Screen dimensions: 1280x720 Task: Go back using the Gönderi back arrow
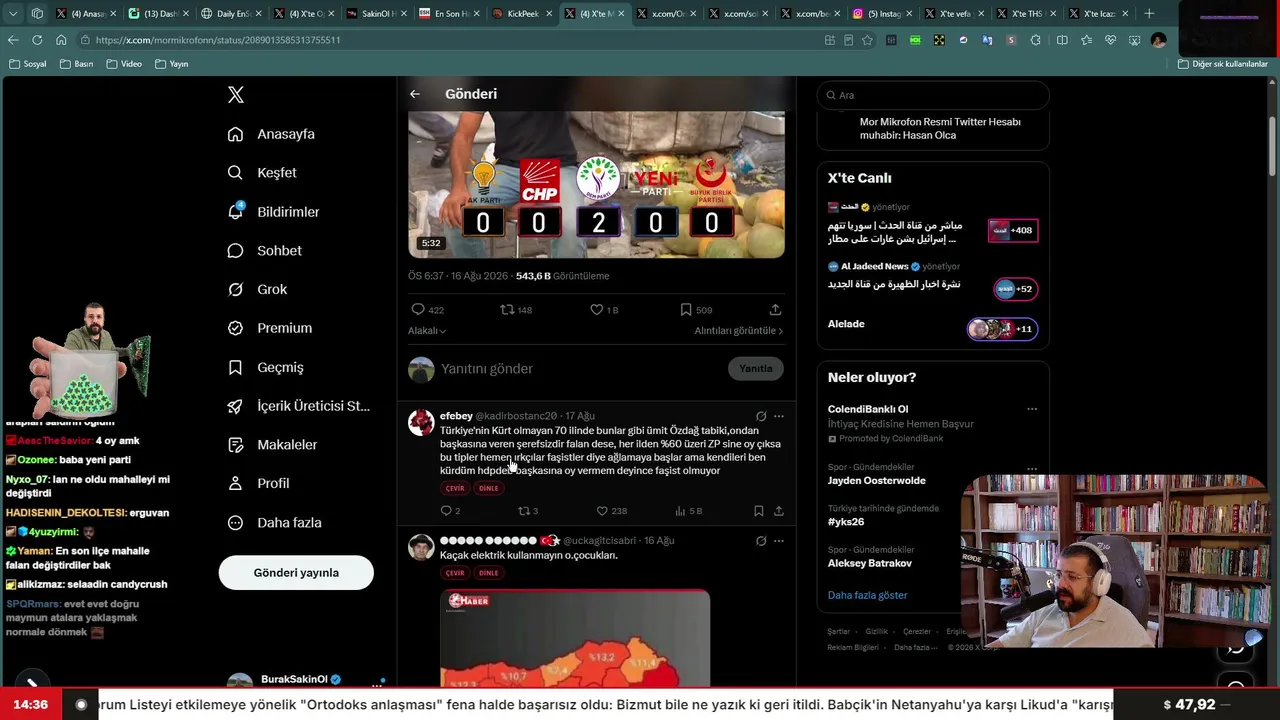pos(415,94)
